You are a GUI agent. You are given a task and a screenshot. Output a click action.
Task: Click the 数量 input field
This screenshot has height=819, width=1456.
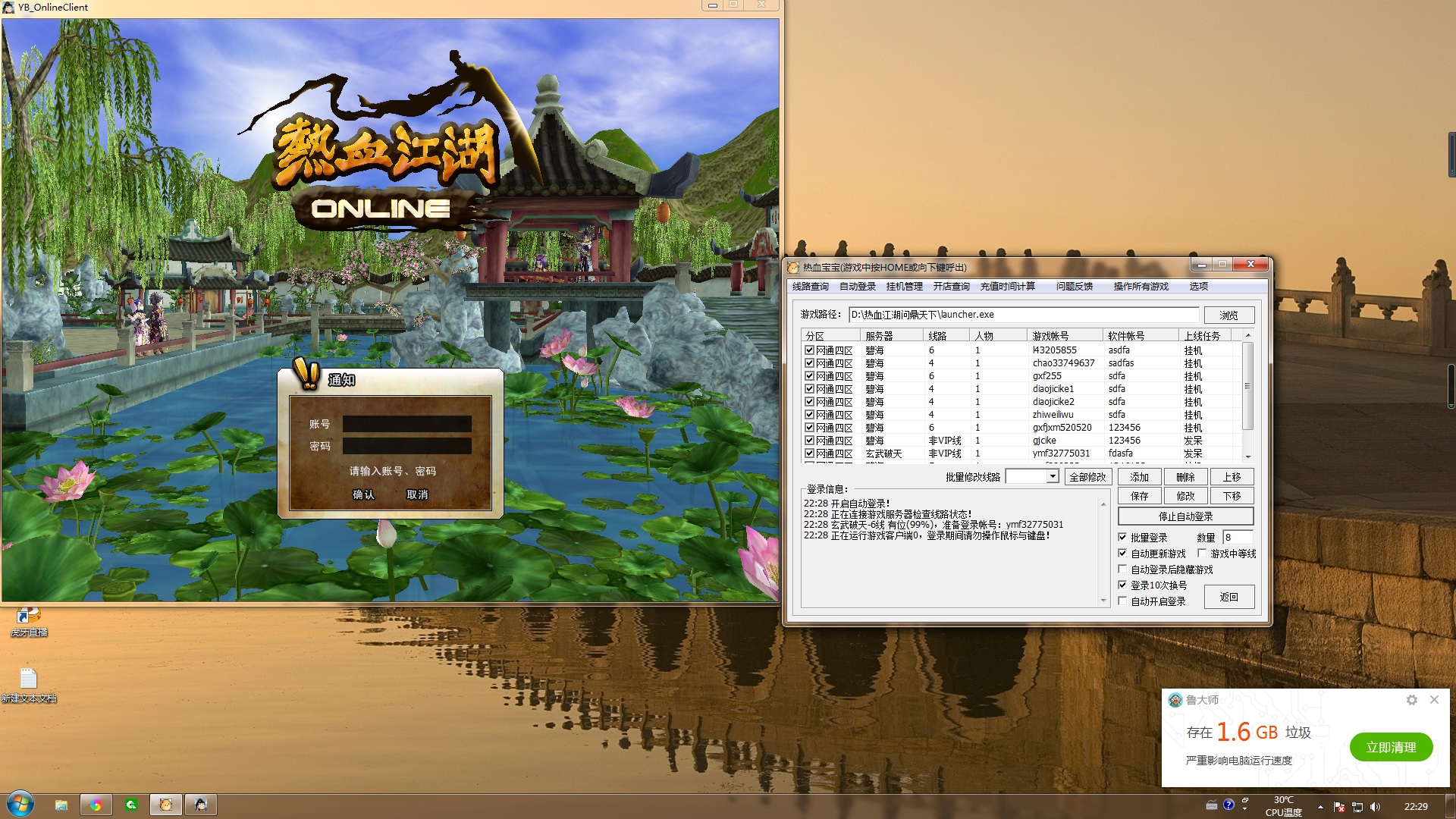(x=1238, y=537)
